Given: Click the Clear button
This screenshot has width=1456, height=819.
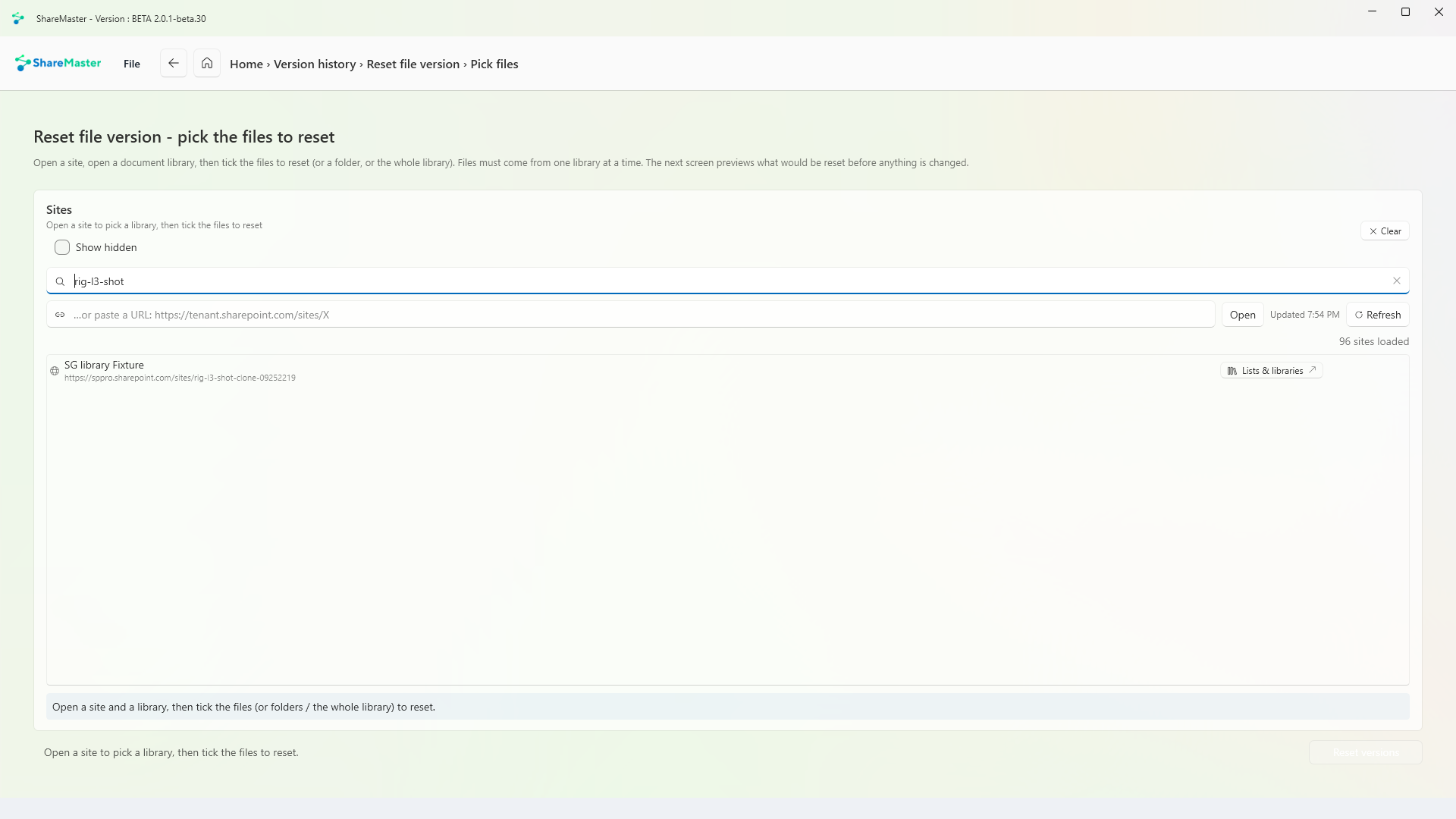Looking at the screenshot, I should pyautogui.click(x=1385, y=231).
